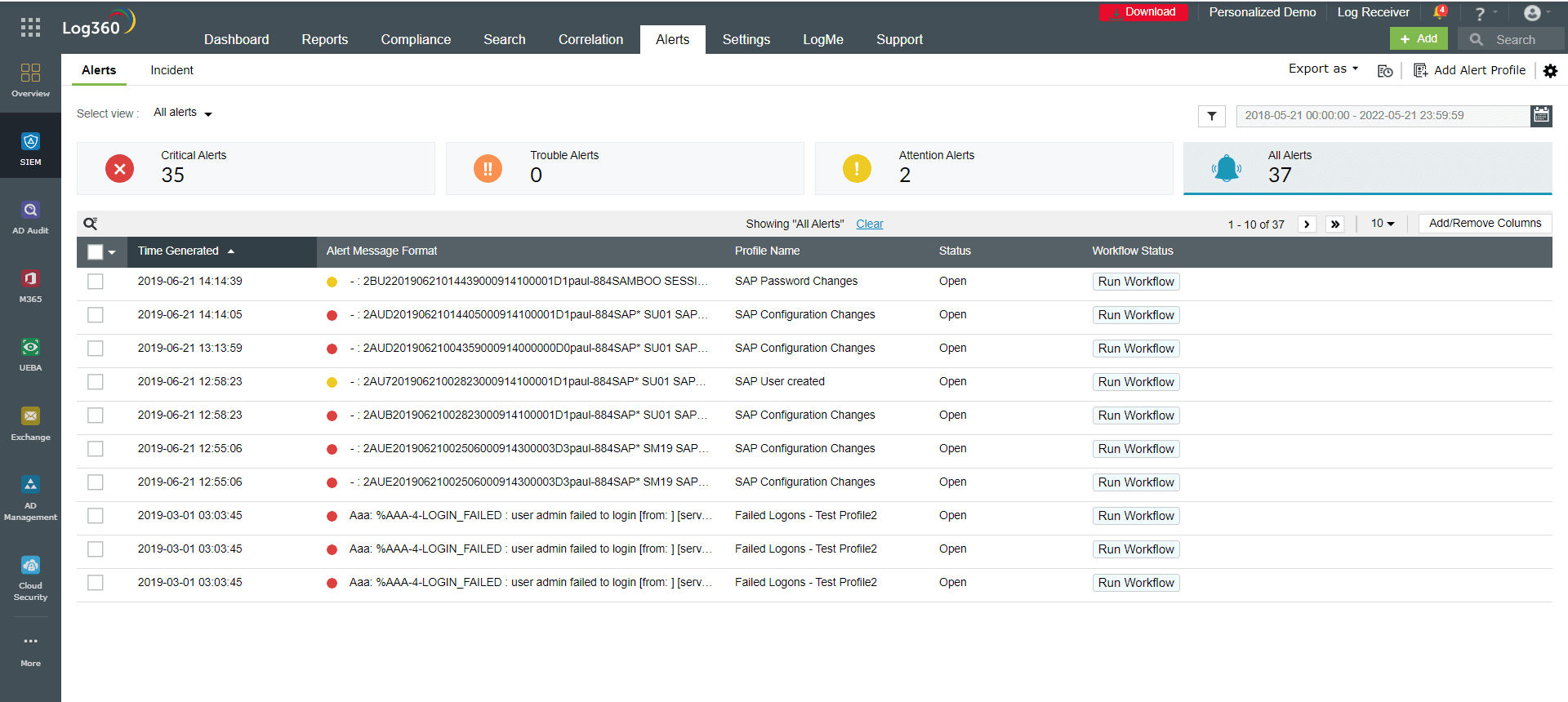The height and width of the screenshot is (702, 1568).
Task: Open the calendar date picker icon
Action: (1541, 115)
